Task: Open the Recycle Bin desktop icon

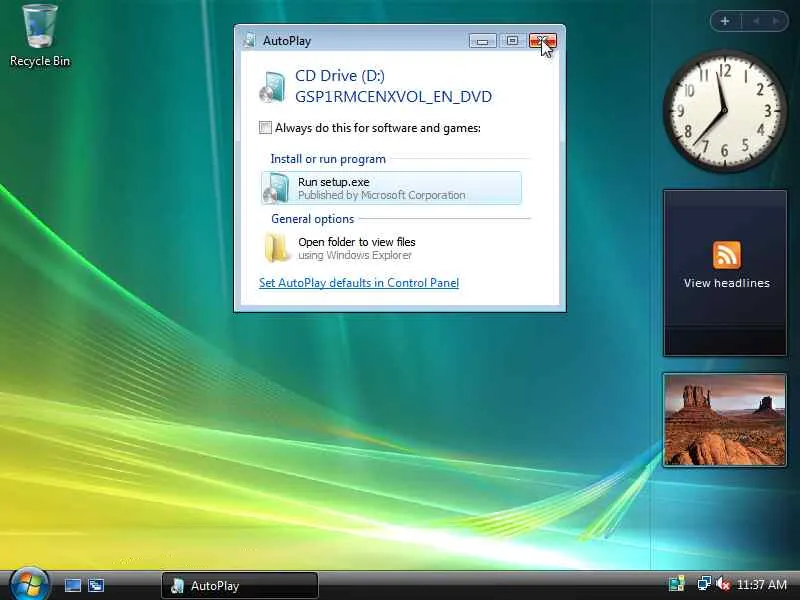Action: click(40, 36)
